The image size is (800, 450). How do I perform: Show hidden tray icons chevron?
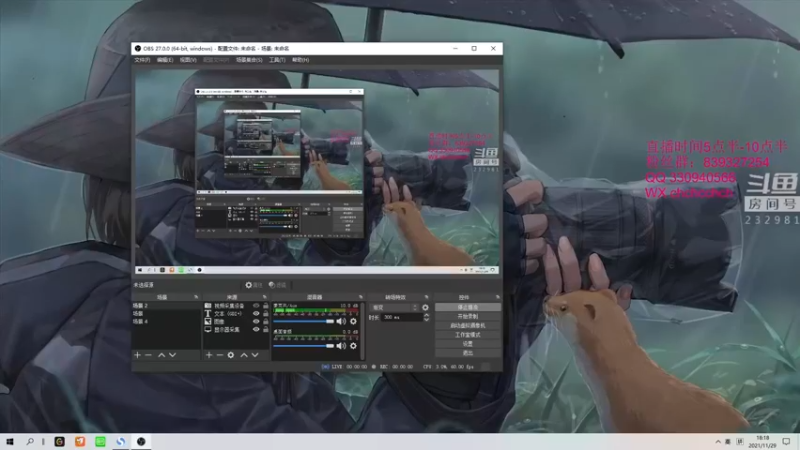pos(718,442)
